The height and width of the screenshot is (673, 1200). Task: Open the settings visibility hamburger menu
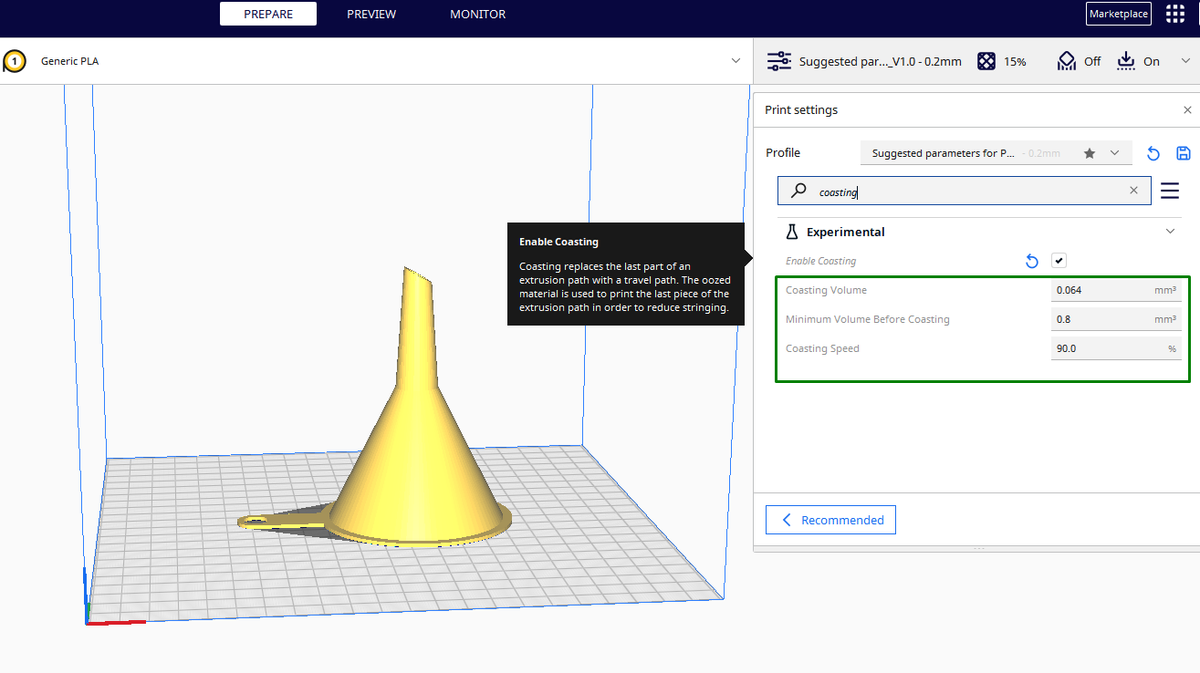[1169, 190]
